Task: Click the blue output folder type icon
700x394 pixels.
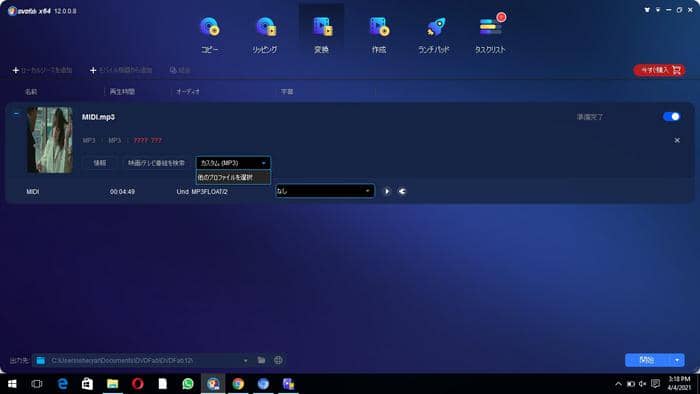Action: point(41,360)
